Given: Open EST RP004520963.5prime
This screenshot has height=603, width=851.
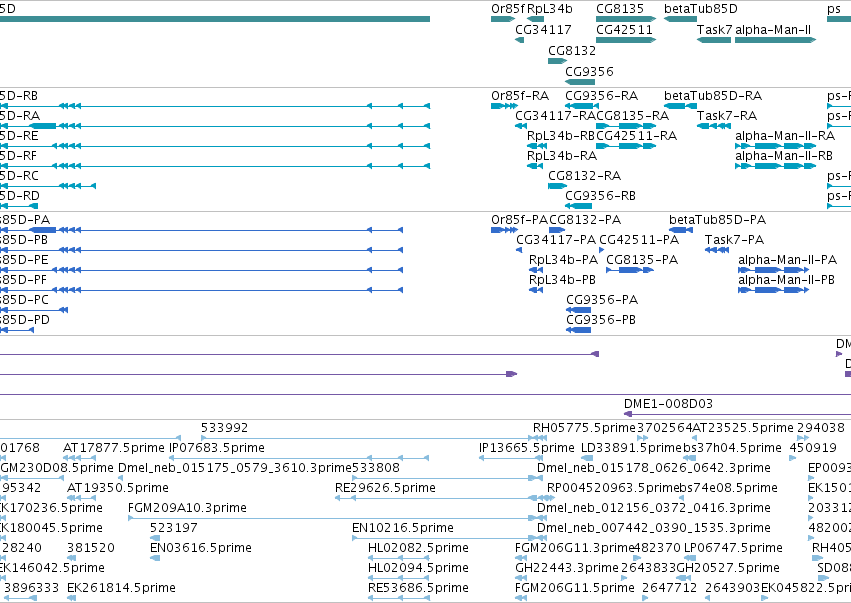Looking at the screenshot, I should [x=613, y=488].
